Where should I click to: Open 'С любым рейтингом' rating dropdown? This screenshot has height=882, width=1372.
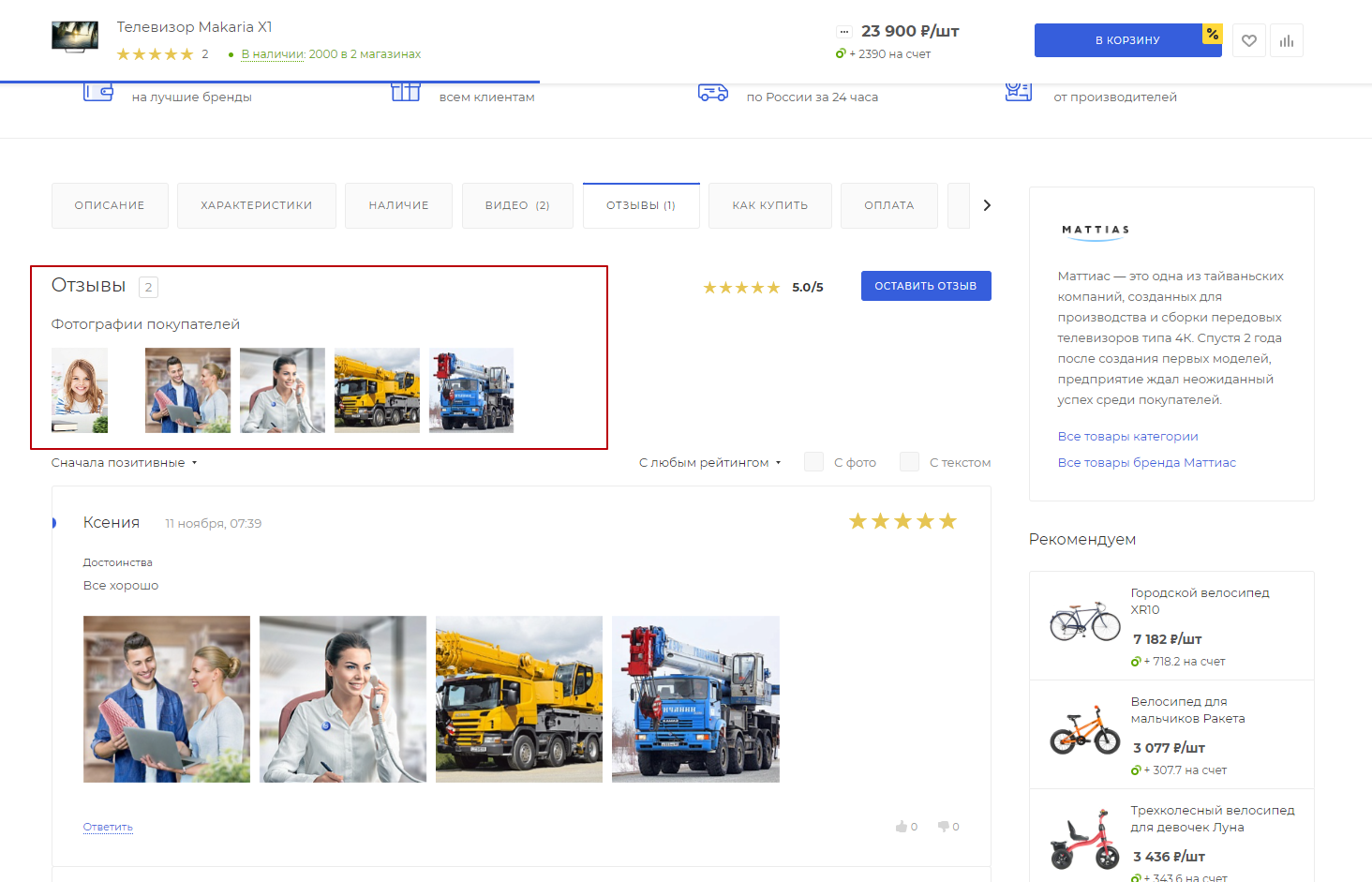[x=709, y=463]
